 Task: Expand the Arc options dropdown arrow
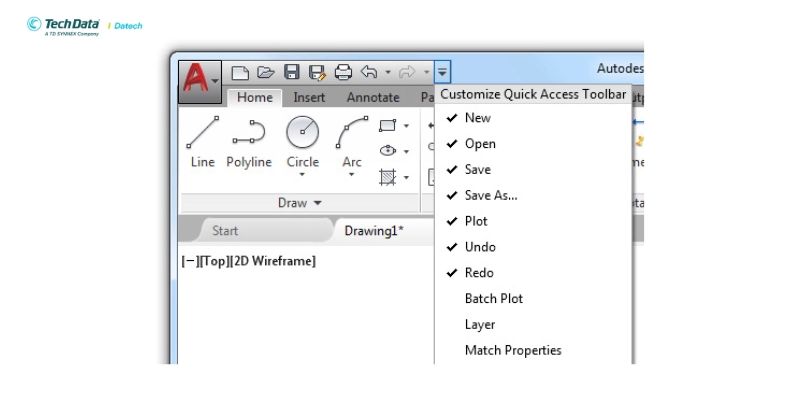pyautogui.click(x=352, y=175)
